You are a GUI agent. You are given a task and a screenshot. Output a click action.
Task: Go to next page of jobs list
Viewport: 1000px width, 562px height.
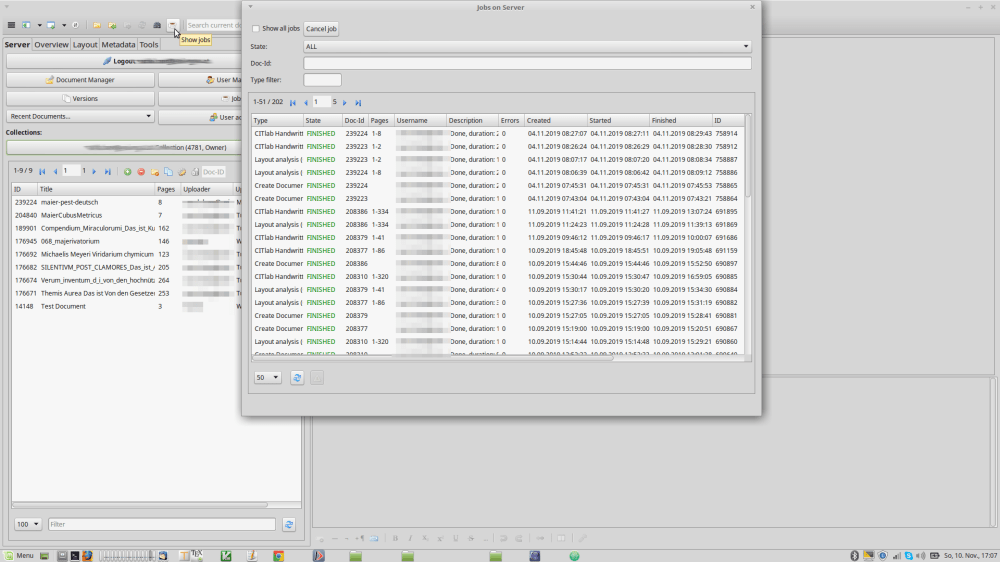[345, 102]
